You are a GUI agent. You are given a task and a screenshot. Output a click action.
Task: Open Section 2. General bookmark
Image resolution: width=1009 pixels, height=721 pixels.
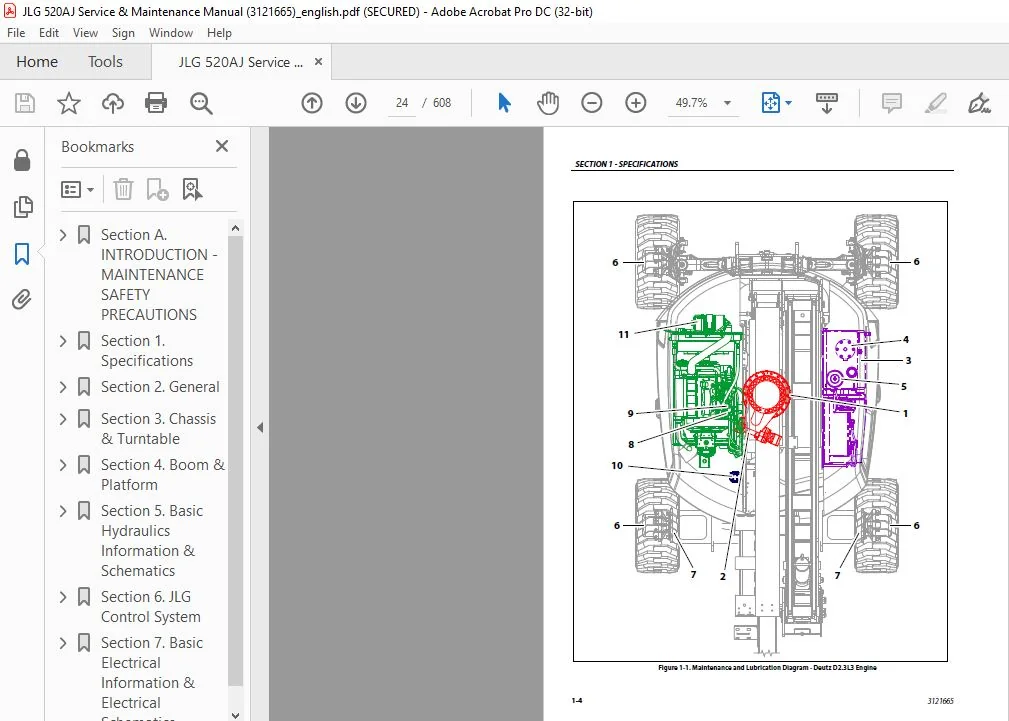tap(160, 387)
